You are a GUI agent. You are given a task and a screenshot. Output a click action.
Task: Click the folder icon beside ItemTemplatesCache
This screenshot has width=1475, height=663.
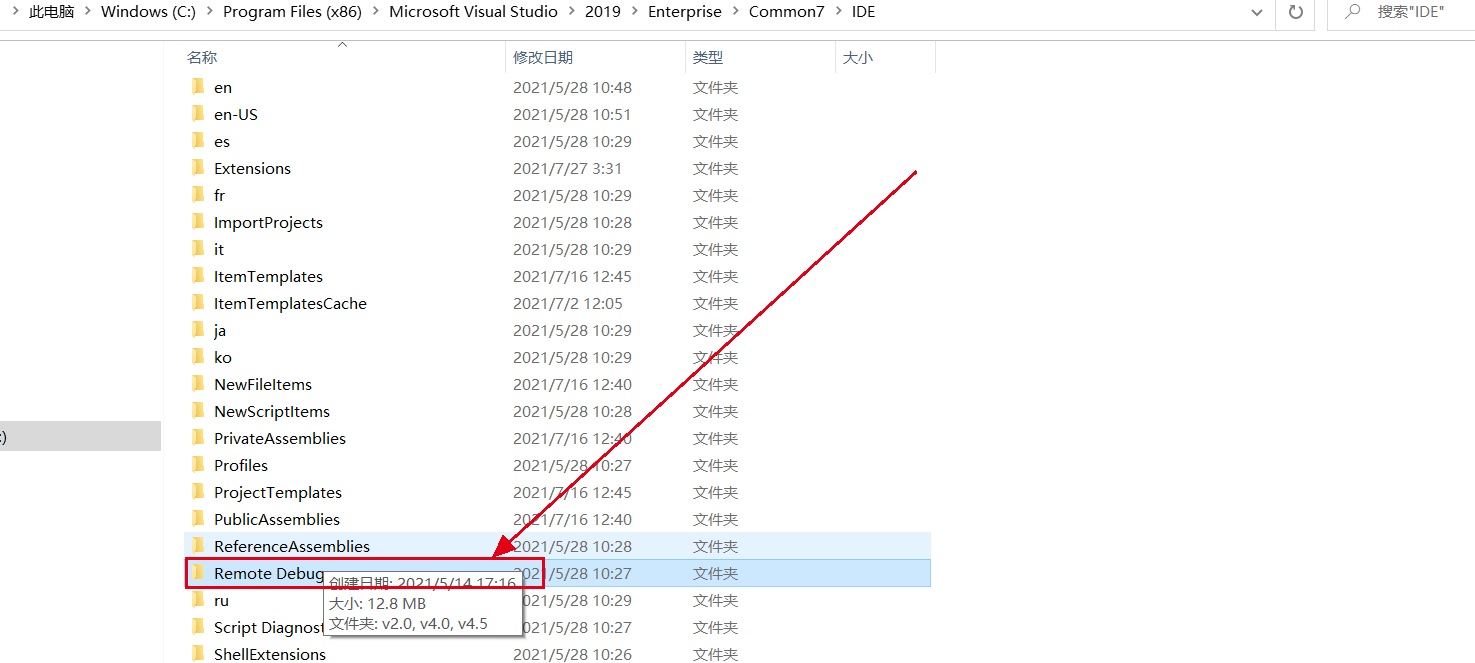(197, 303)
